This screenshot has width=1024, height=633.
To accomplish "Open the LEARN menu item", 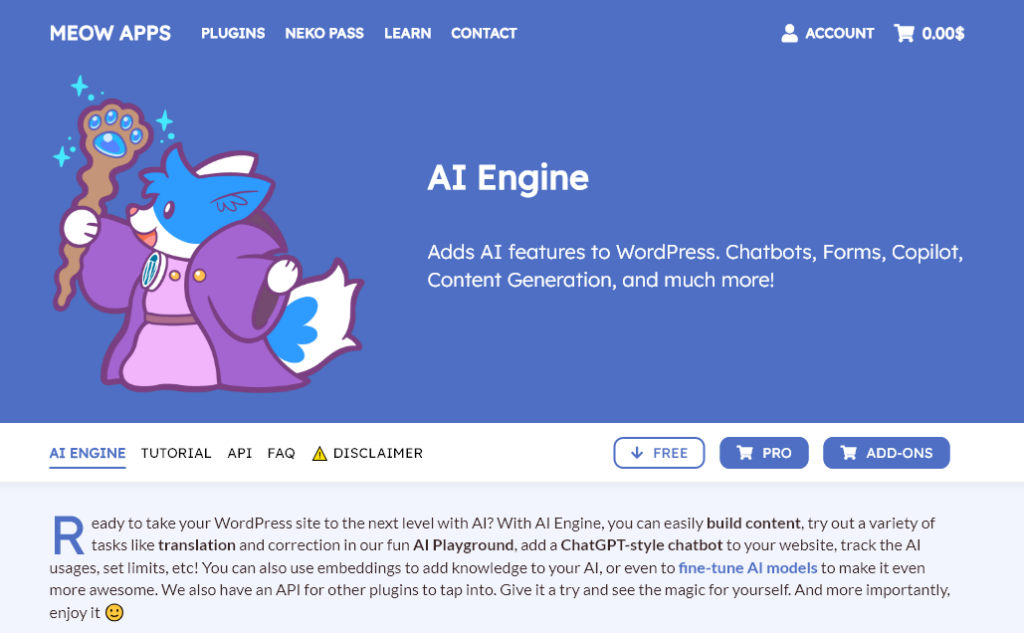I will click(x=408, y=33).
